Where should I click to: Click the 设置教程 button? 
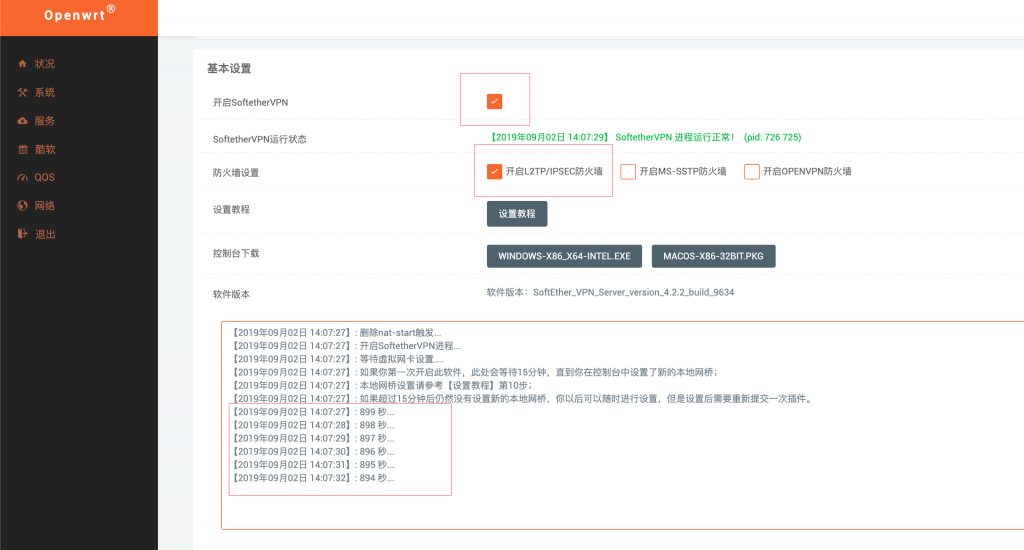[x=517, y=214]
